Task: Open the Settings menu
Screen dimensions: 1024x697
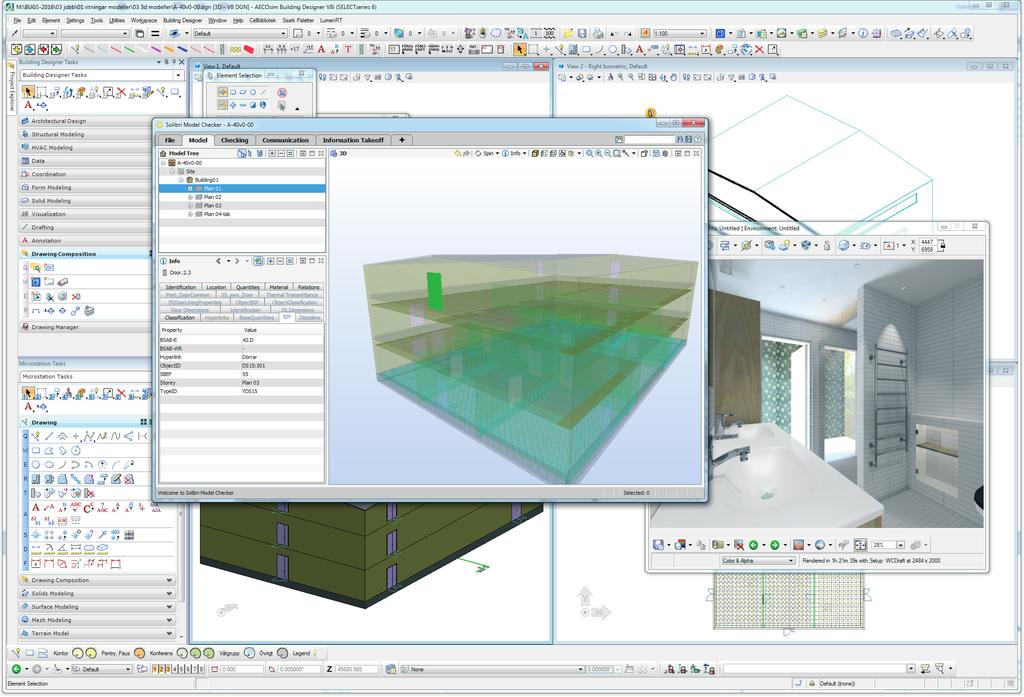Action: (x=75, y=20)
